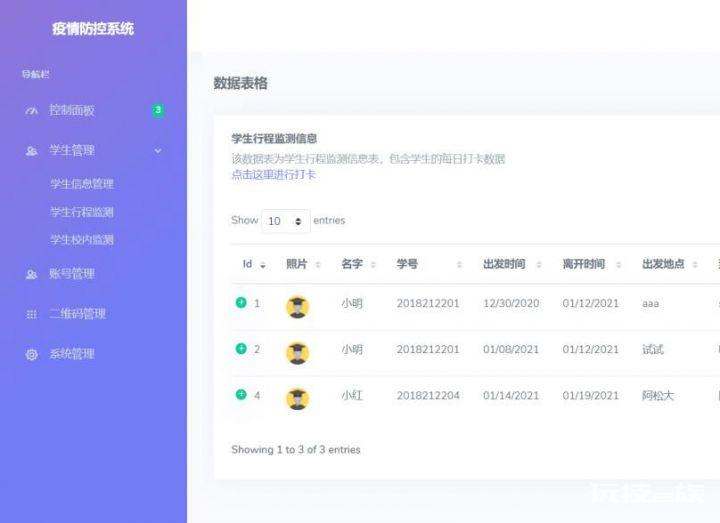Sort by 学号 column sort arrows
The image size is (720, 523).
(460, 264)
